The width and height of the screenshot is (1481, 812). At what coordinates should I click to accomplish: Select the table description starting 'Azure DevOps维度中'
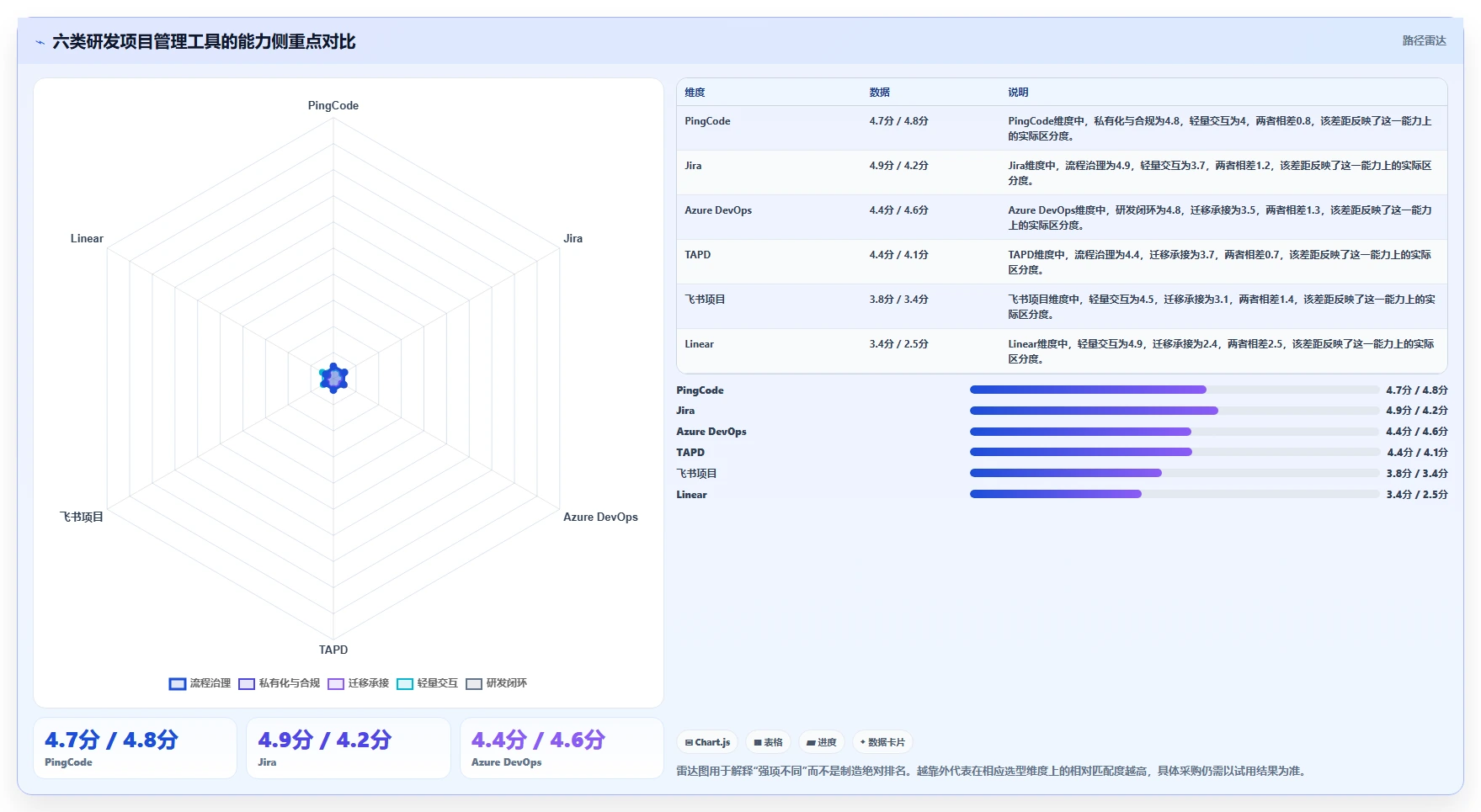pos(1220,217)
